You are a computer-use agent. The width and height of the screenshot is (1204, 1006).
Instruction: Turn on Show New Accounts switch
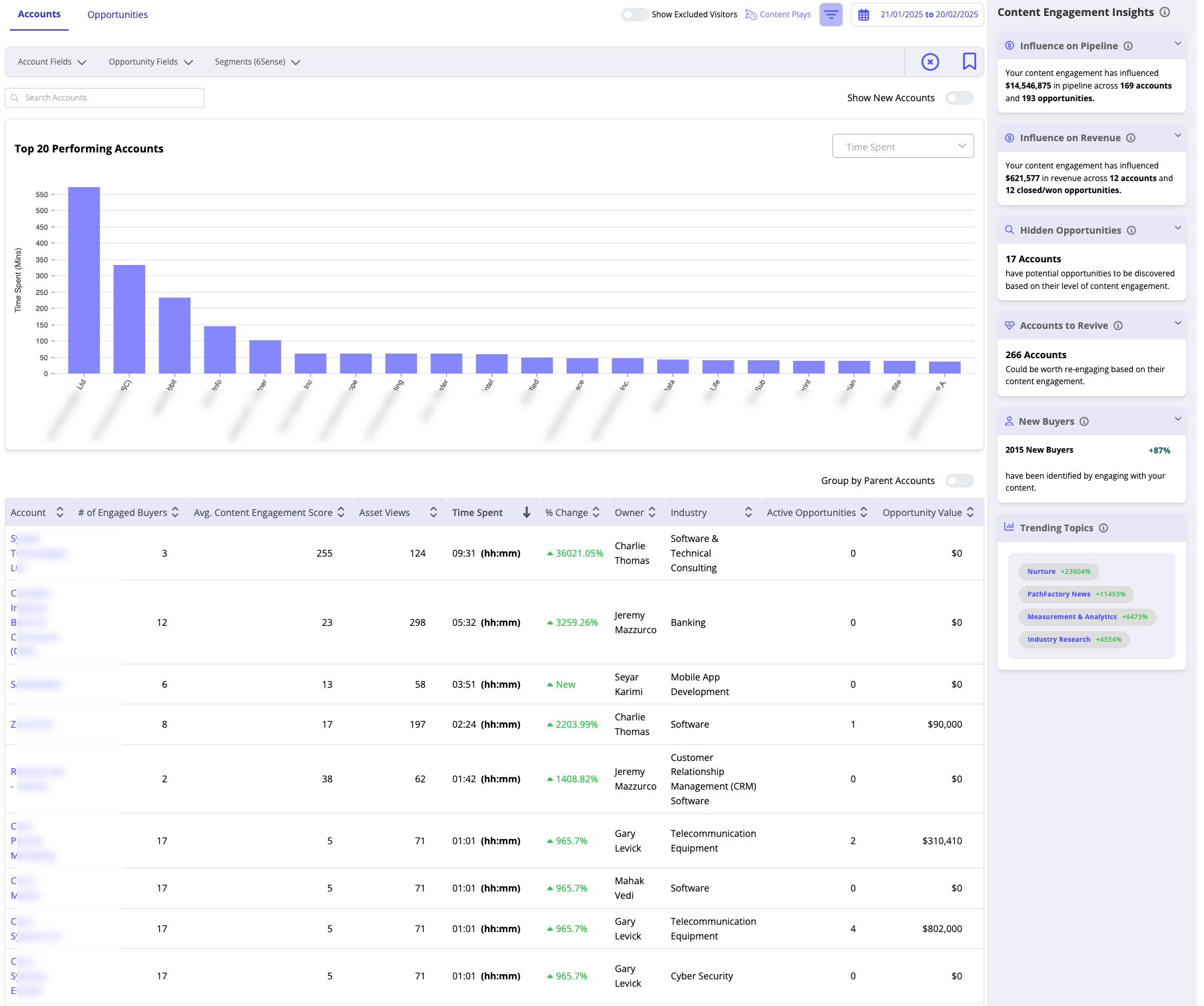959,98
